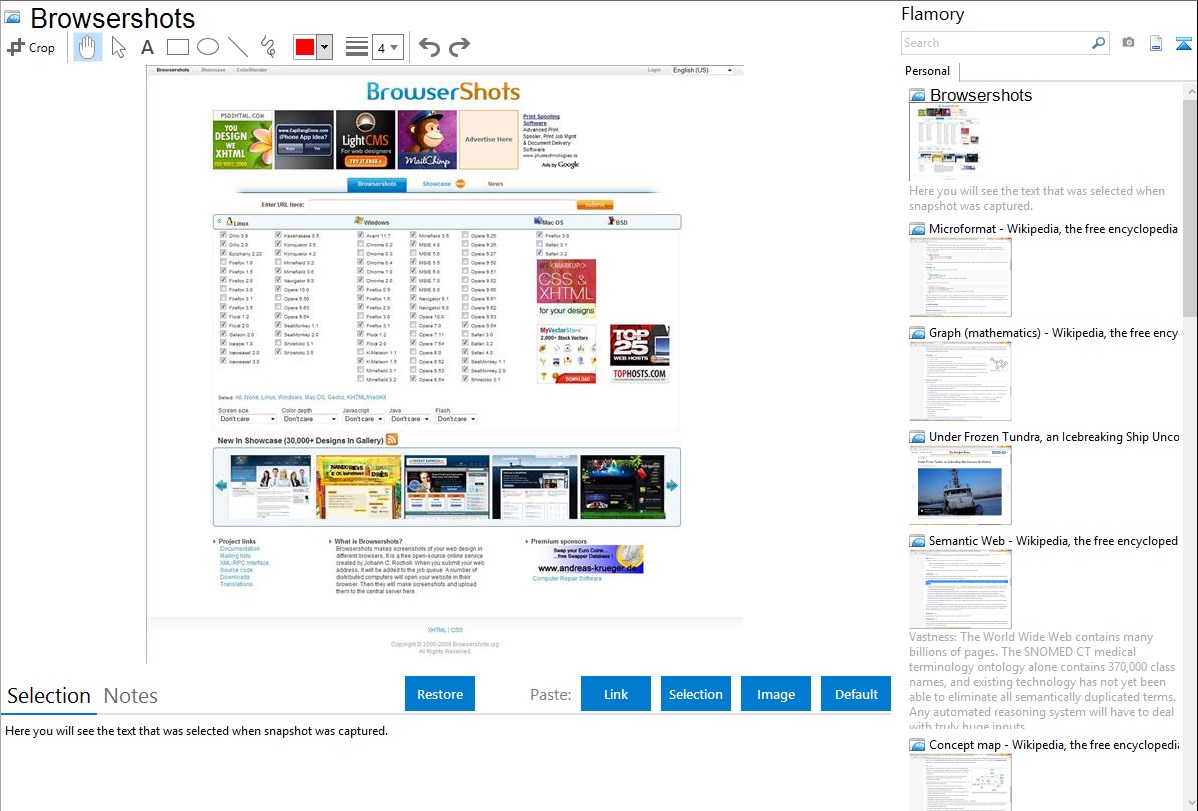Screen dimensions: 1198x811
Task: Click the icon beside Concept map snapshot
Action: click(x=917, y=744)
